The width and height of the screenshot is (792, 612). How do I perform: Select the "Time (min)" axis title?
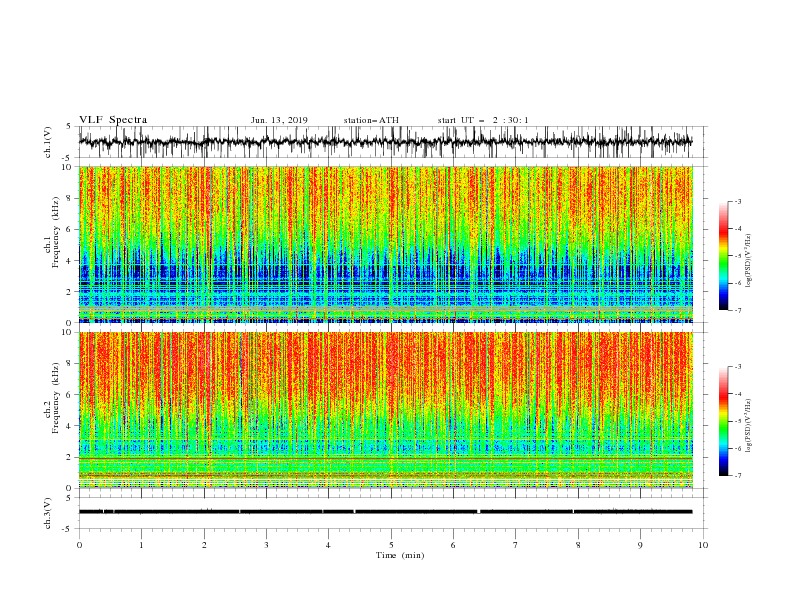pyautogui.click(x=400, y=555)
